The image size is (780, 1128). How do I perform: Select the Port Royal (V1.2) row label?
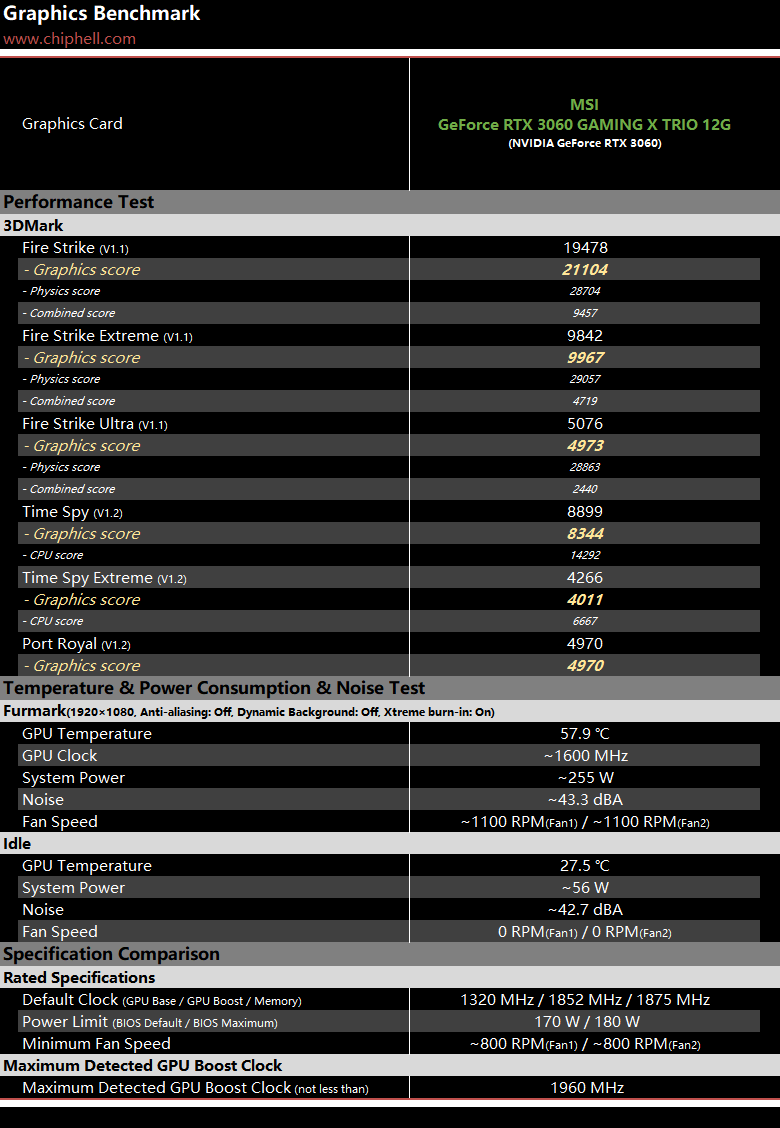76,644
